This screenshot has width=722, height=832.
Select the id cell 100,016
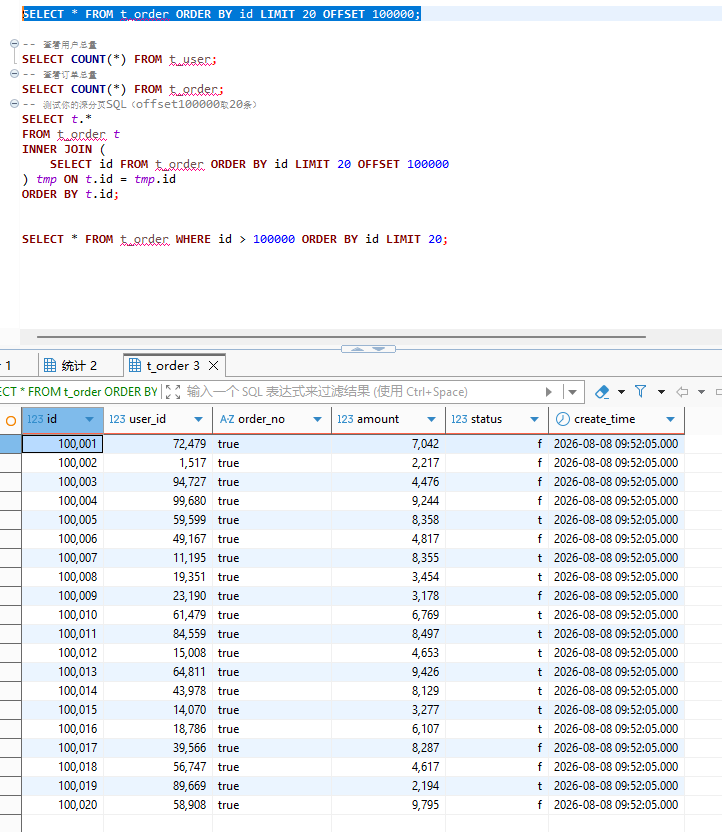click(63, 729)
